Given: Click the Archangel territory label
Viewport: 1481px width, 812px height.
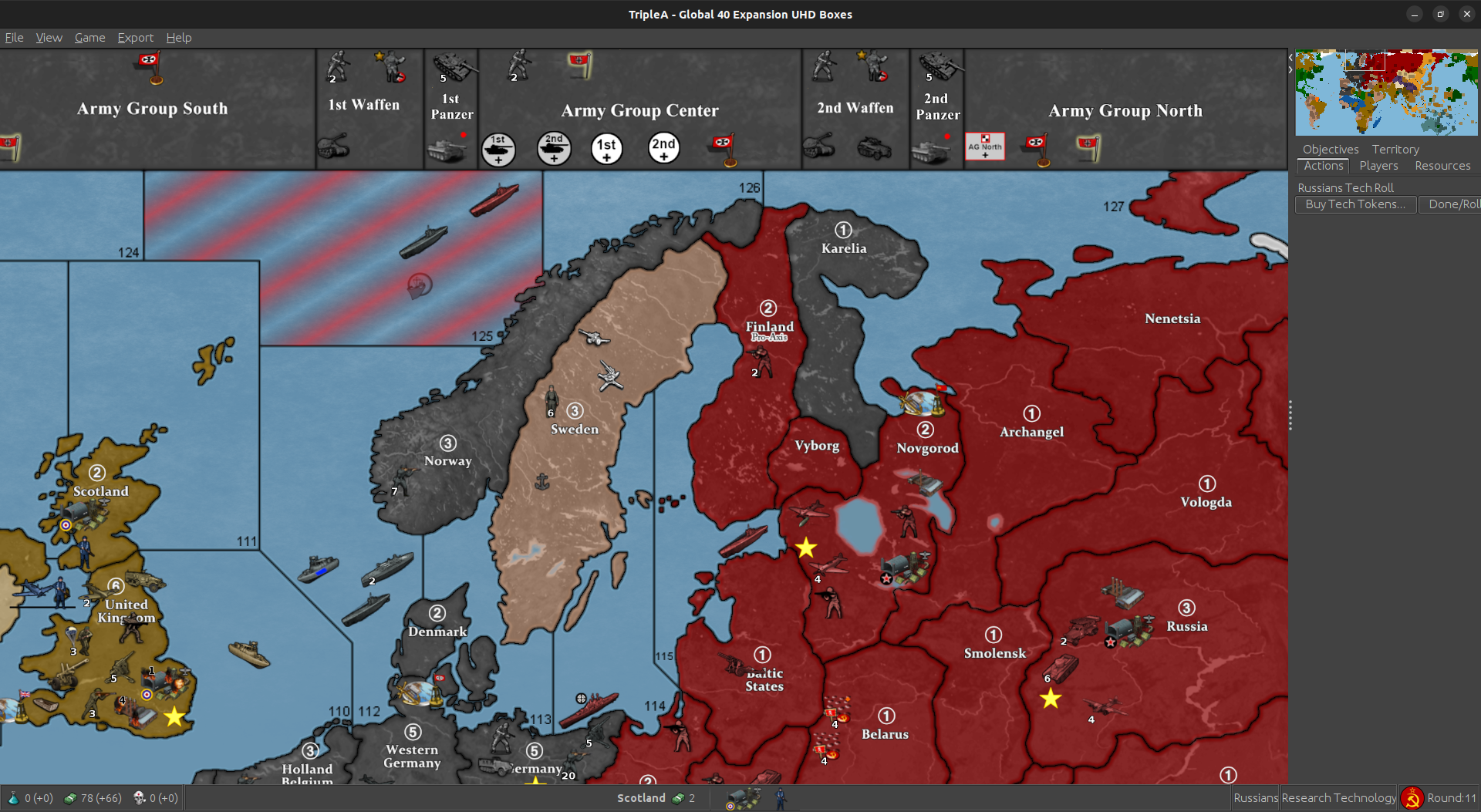Looking at the screenshot, I should (x=1031, y=432).
